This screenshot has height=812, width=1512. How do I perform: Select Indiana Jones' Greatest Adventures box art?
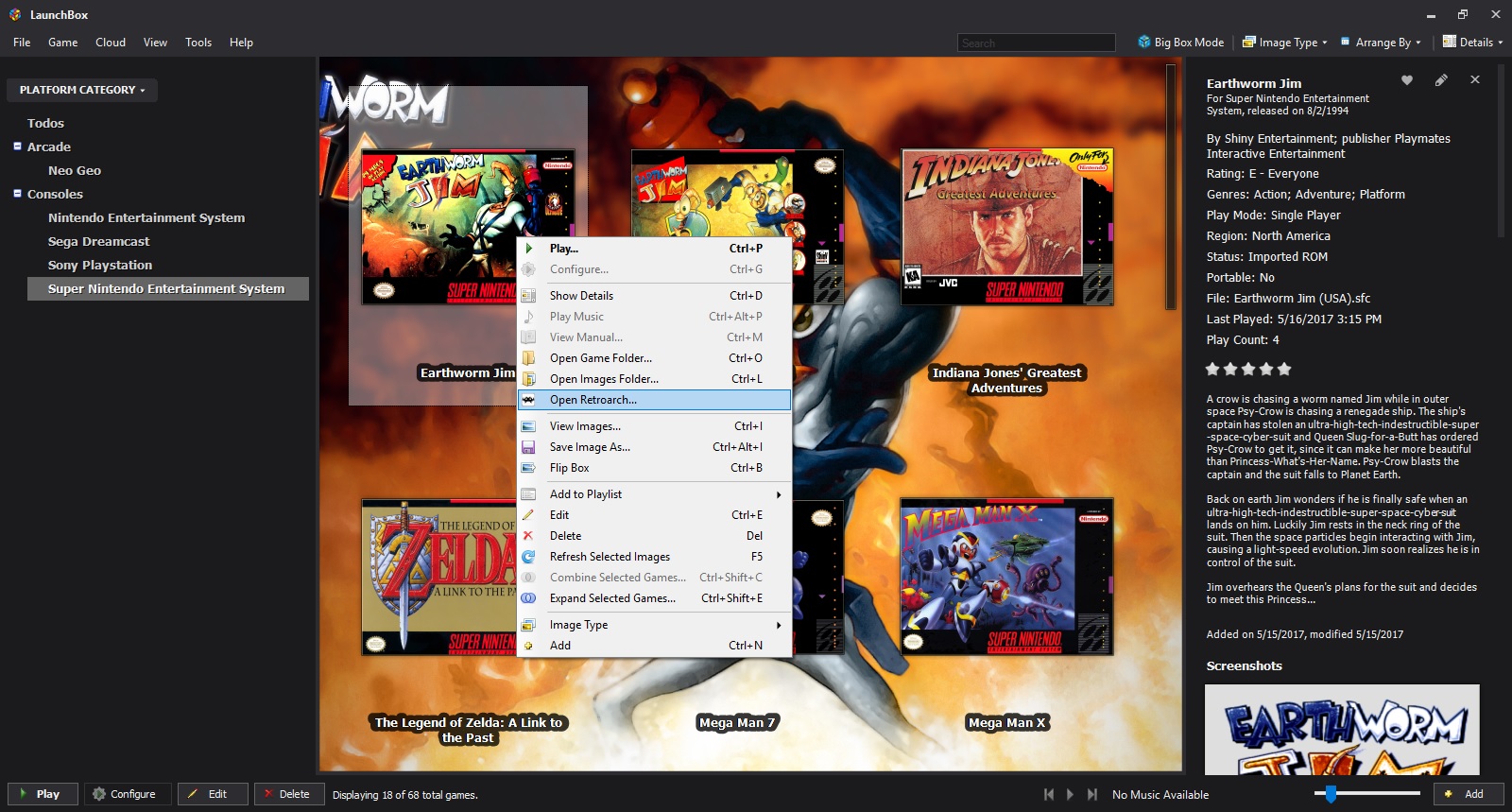1007,227
